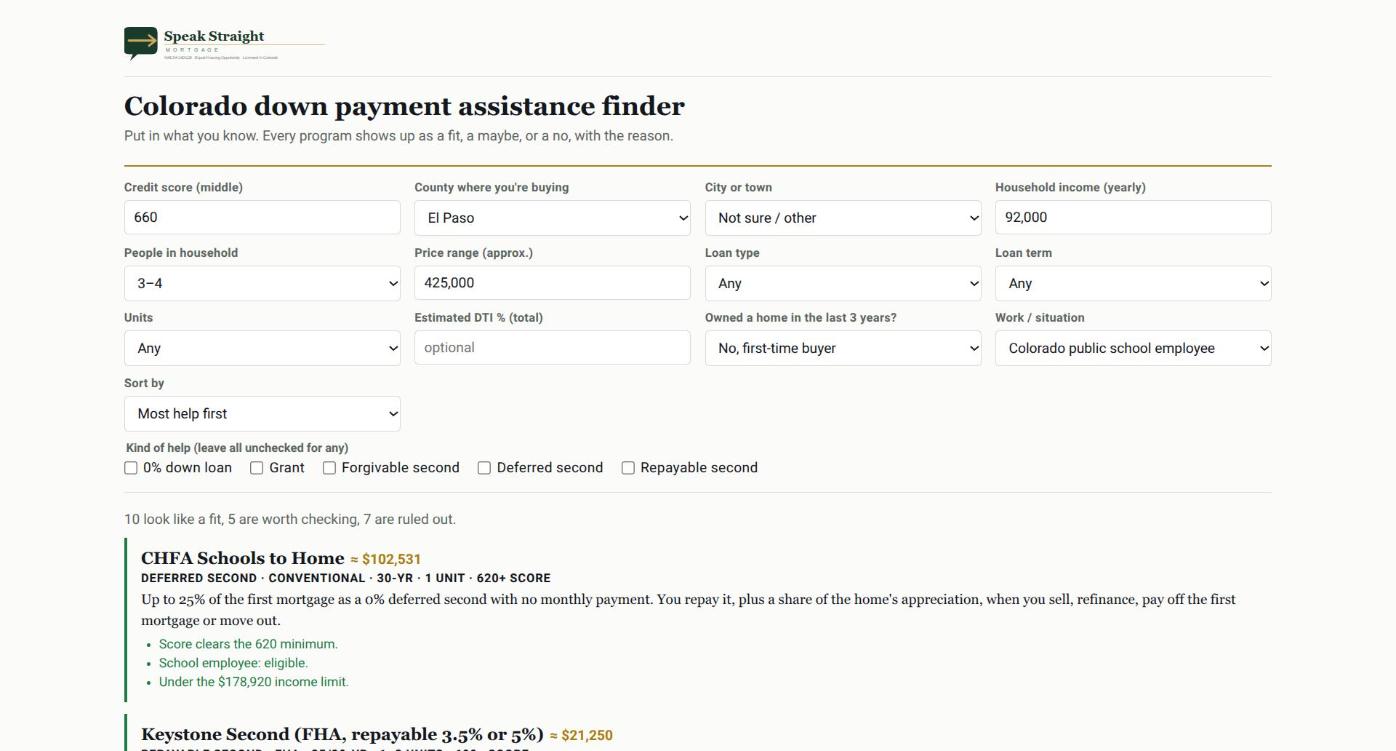Edit the Household income field
This screenshot has width=1396, height=751.
coord(1133,217)
